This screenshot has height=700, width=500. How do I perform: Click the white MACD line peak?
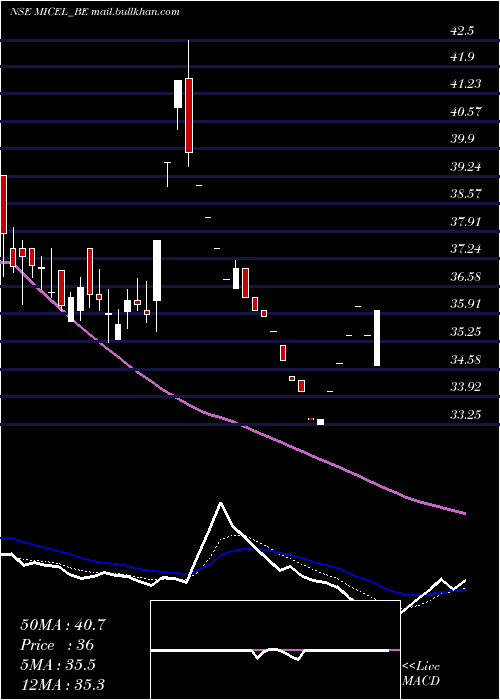[x=221, y=504]
